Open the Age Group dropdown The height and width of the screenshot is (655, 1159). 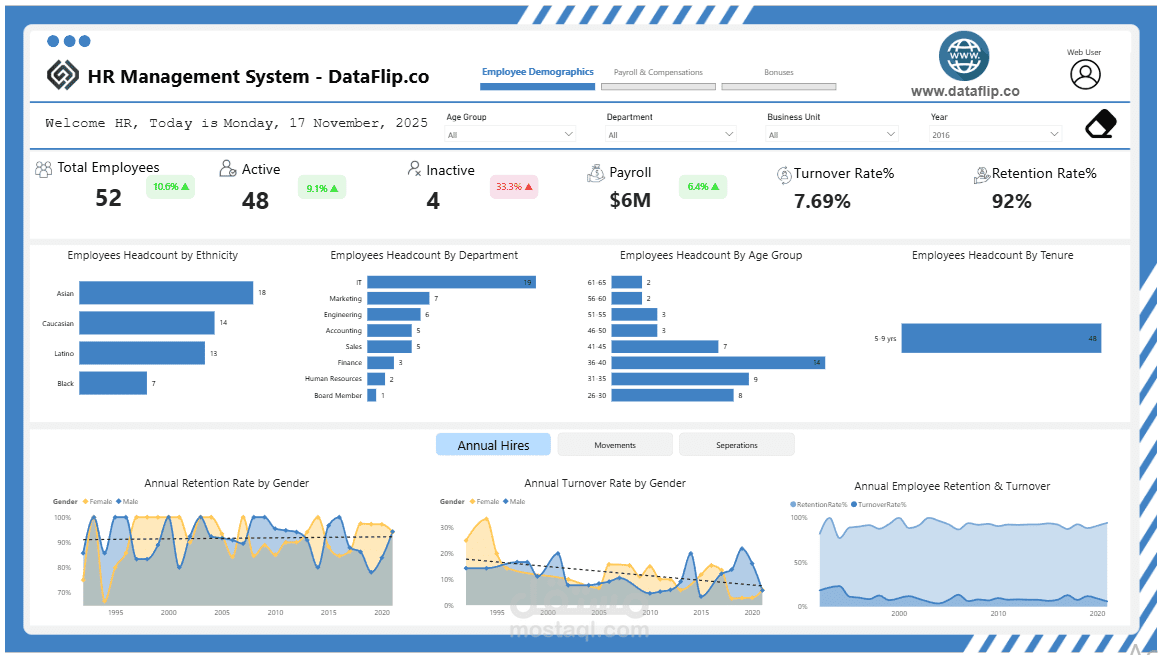click(x=510, y=135)
